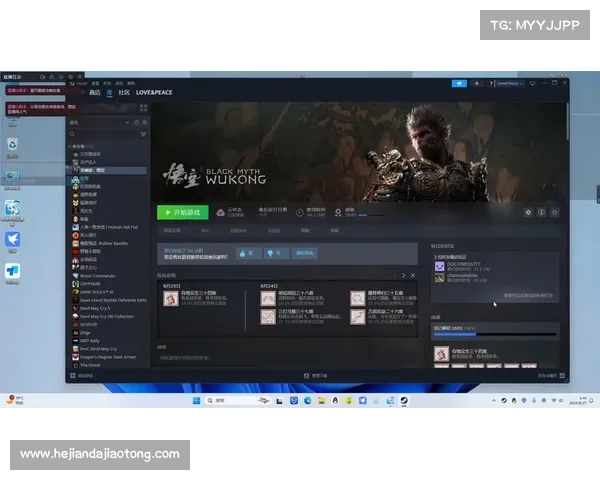This screenshot has width=600, height=480.
Task: Open the Community tab in Steam navigation
Action: 124,93
